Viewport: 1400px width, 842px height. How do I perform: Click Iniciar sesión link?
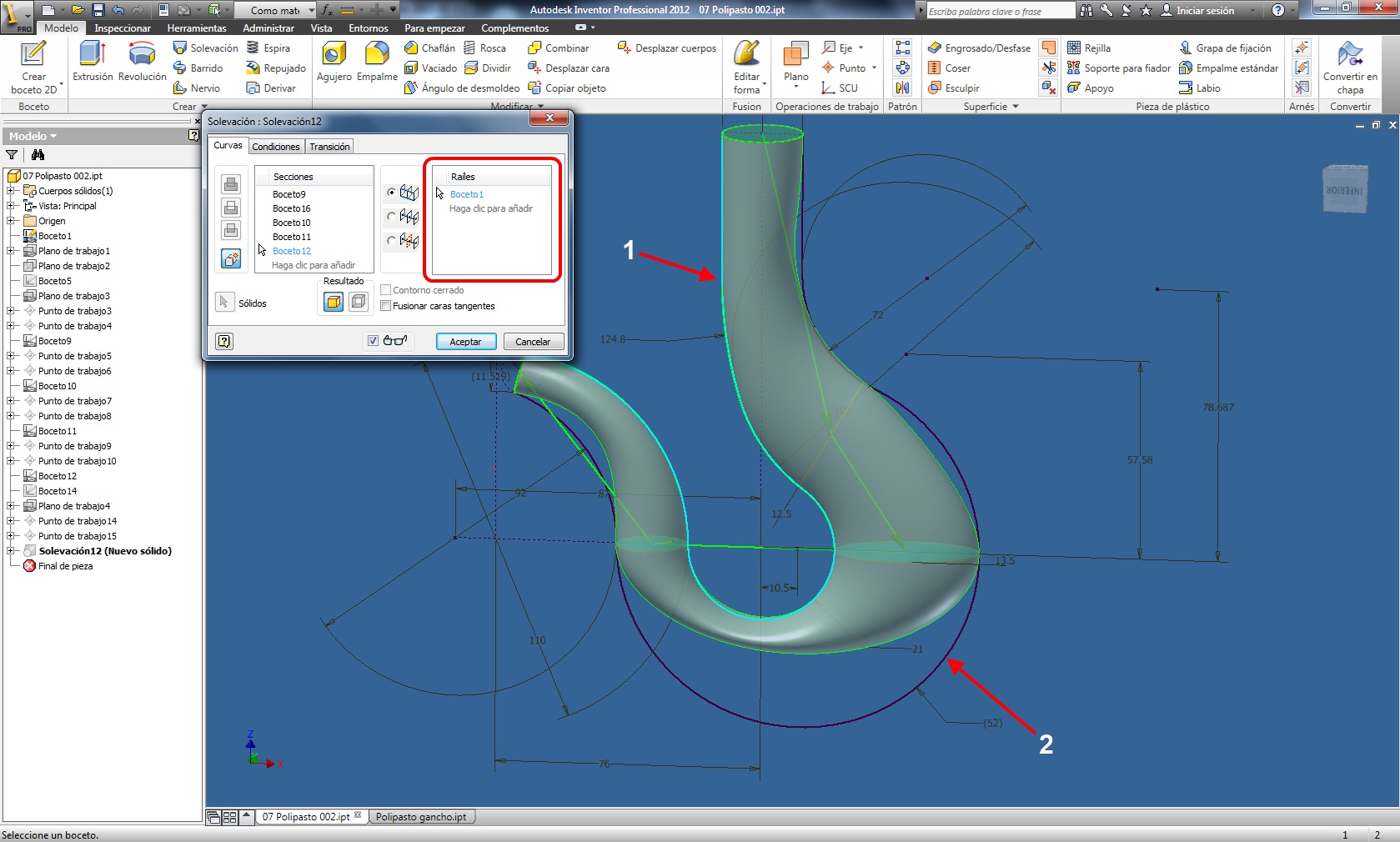pyautogui.click(x=1197, y=10)
